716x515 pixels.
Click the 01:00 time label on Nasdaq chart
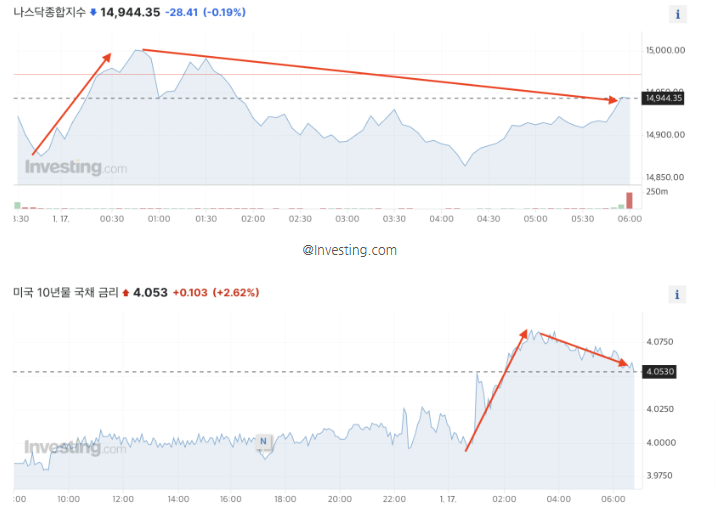click(159, 219)
